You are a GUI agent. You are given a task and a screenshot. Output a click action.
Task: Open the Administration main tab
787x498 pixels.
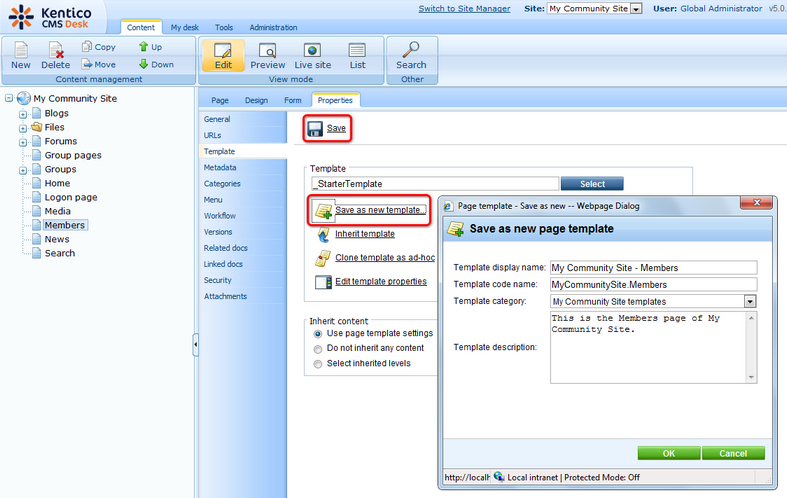273,28
